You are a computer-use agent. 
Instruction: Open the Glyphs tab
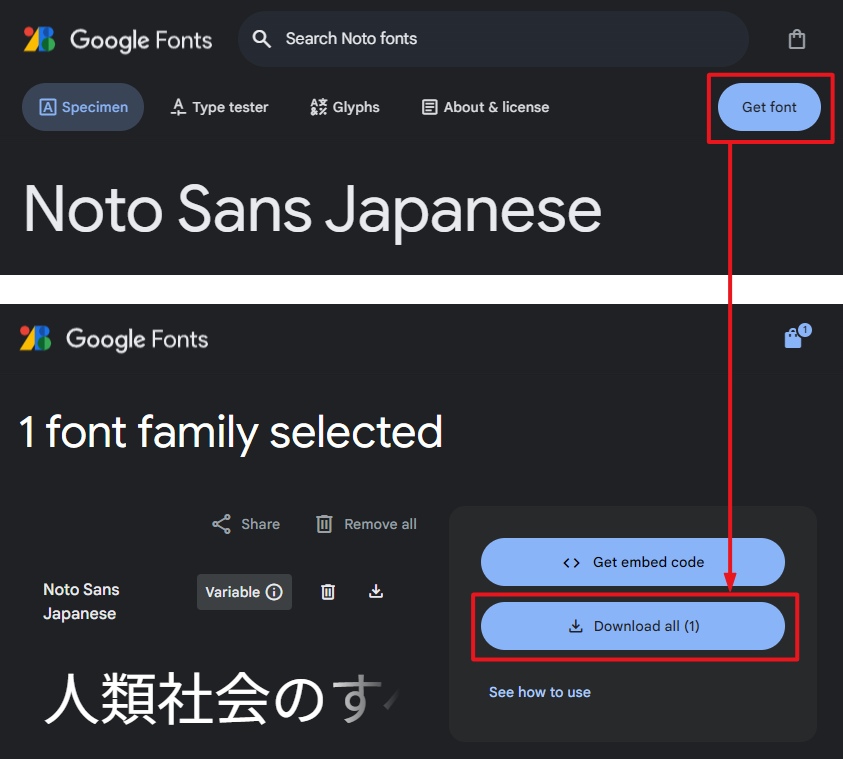coord(345,107)
